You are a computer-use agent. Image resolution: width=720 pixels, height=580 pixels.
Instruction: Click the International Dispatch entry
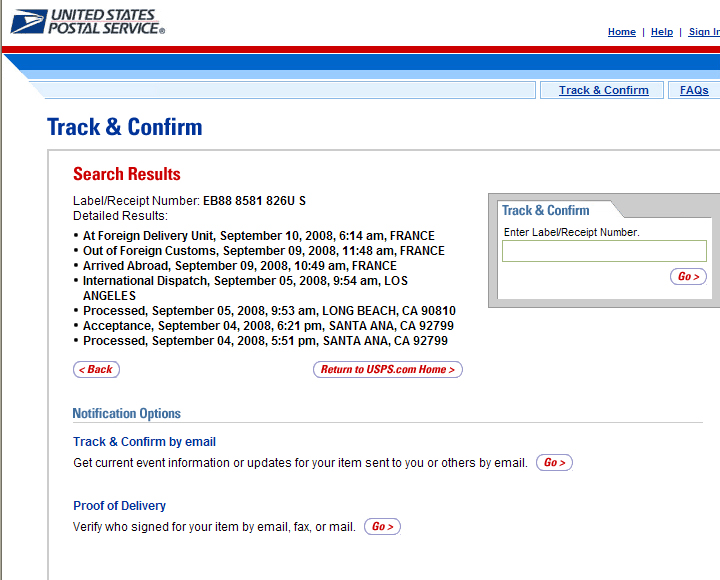coord(245,288)
